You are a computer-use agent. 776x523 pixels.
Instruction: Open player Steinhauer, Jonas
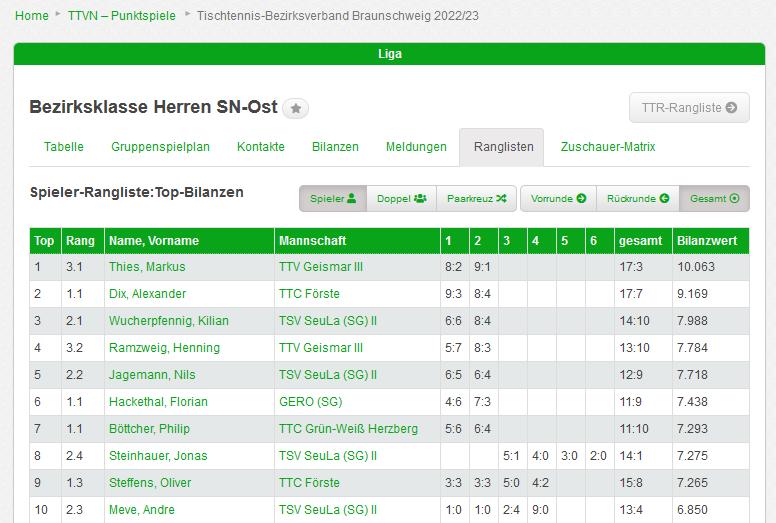[158, 456]
